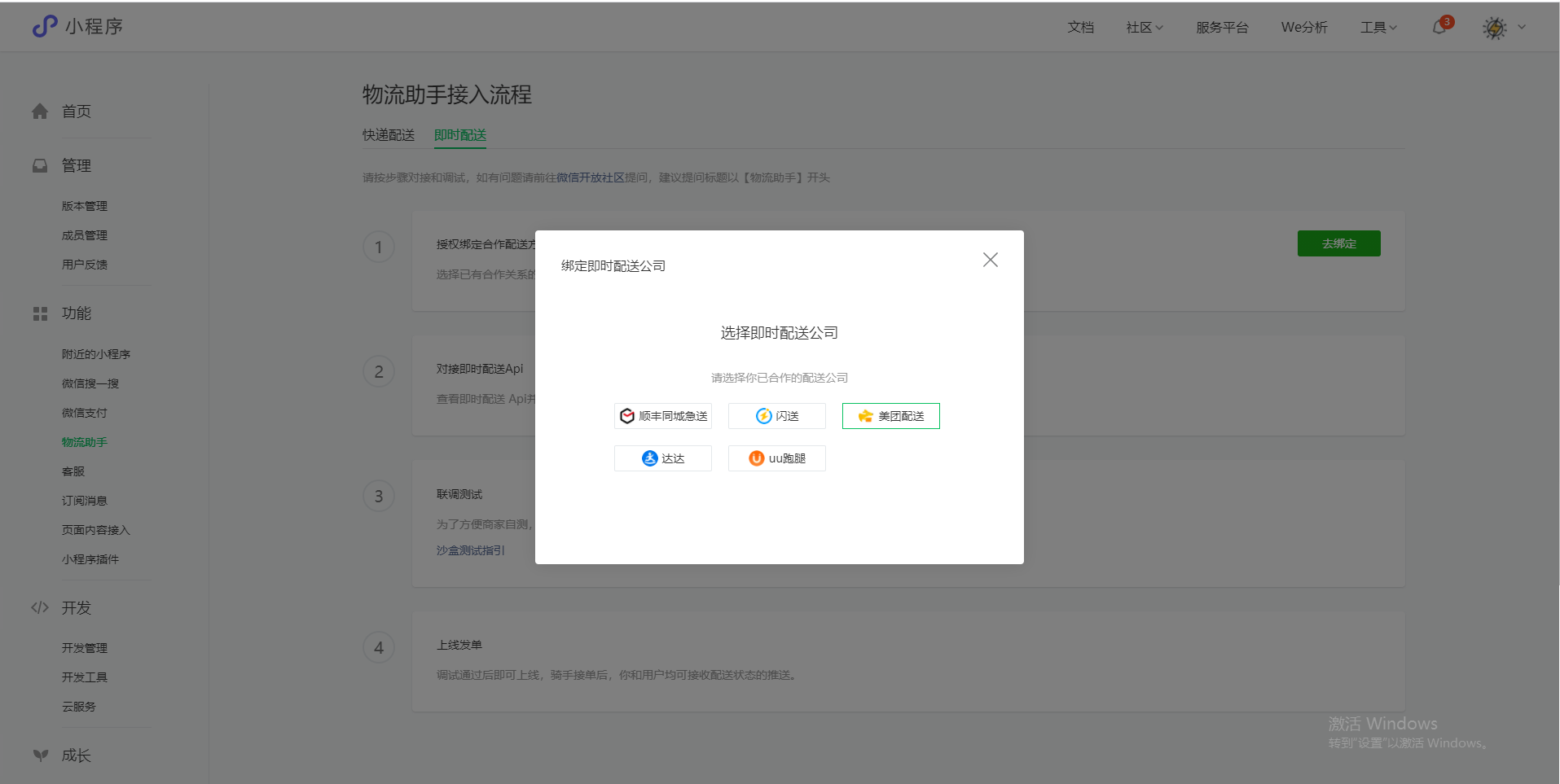Click the 小程序 logo icon

pyautogui.click(x=45, y=26)
